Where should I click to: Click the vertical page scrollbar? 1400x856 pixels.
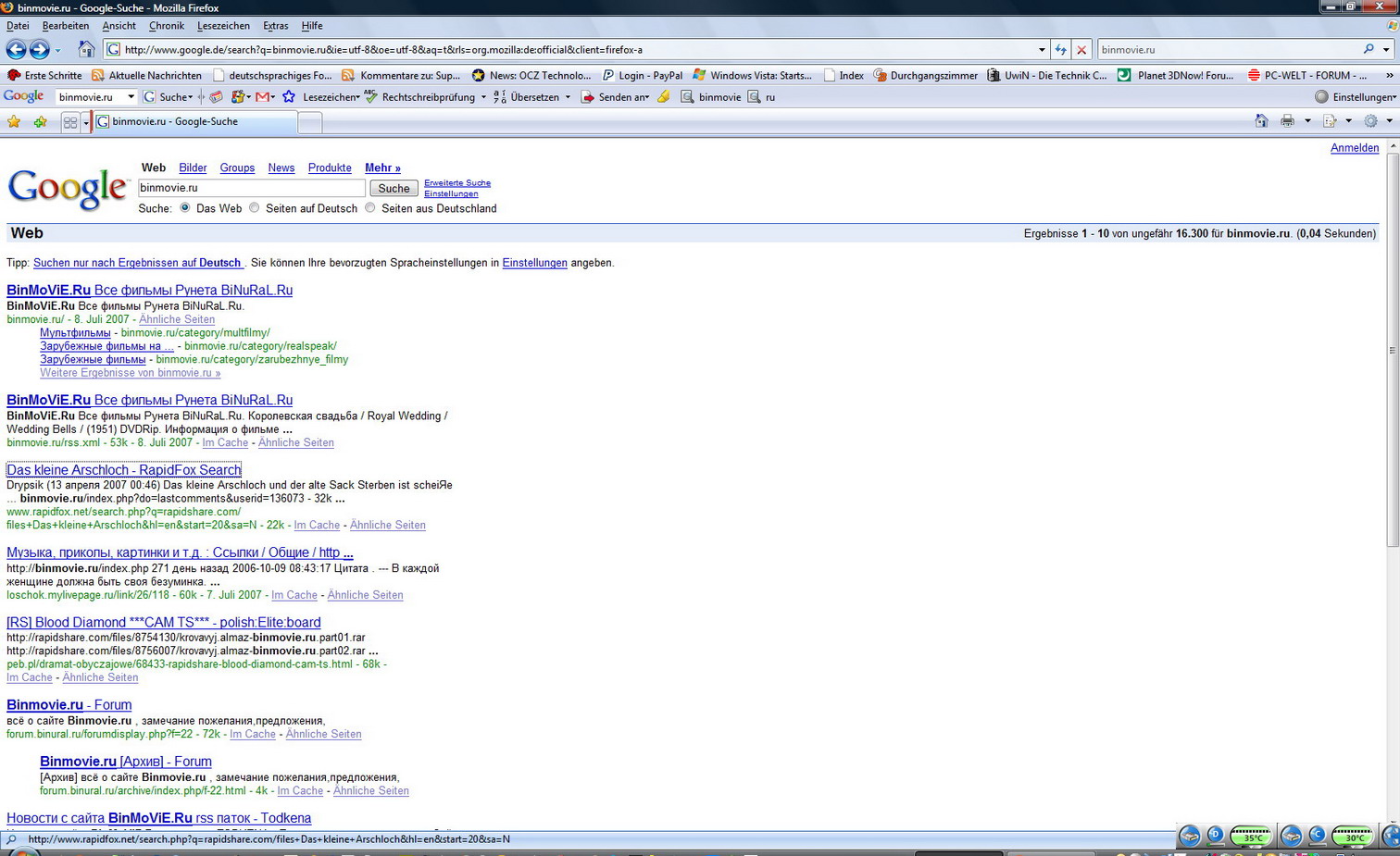(1393, 350)
